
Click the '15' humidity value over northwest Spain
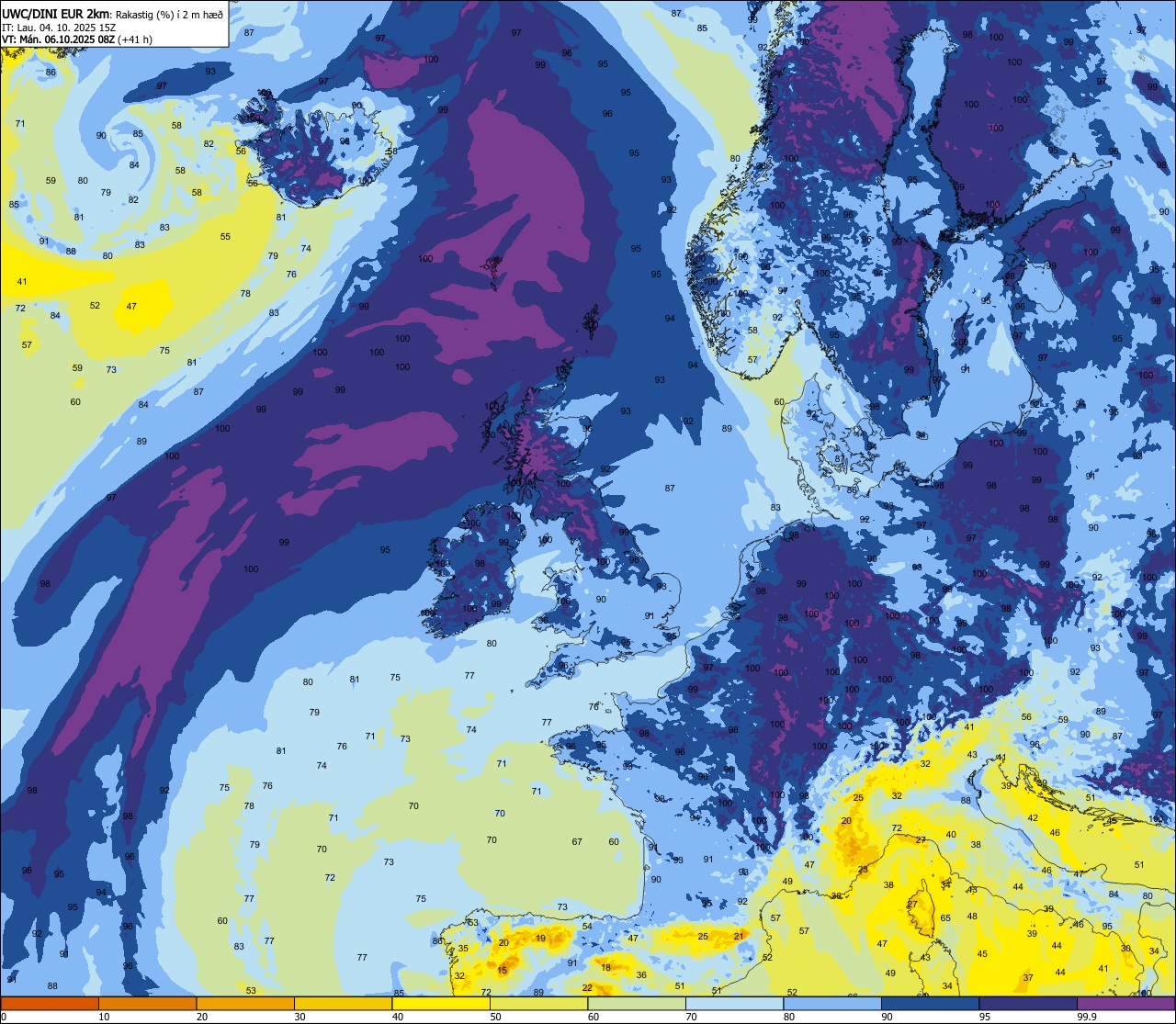tap(503, 971)
